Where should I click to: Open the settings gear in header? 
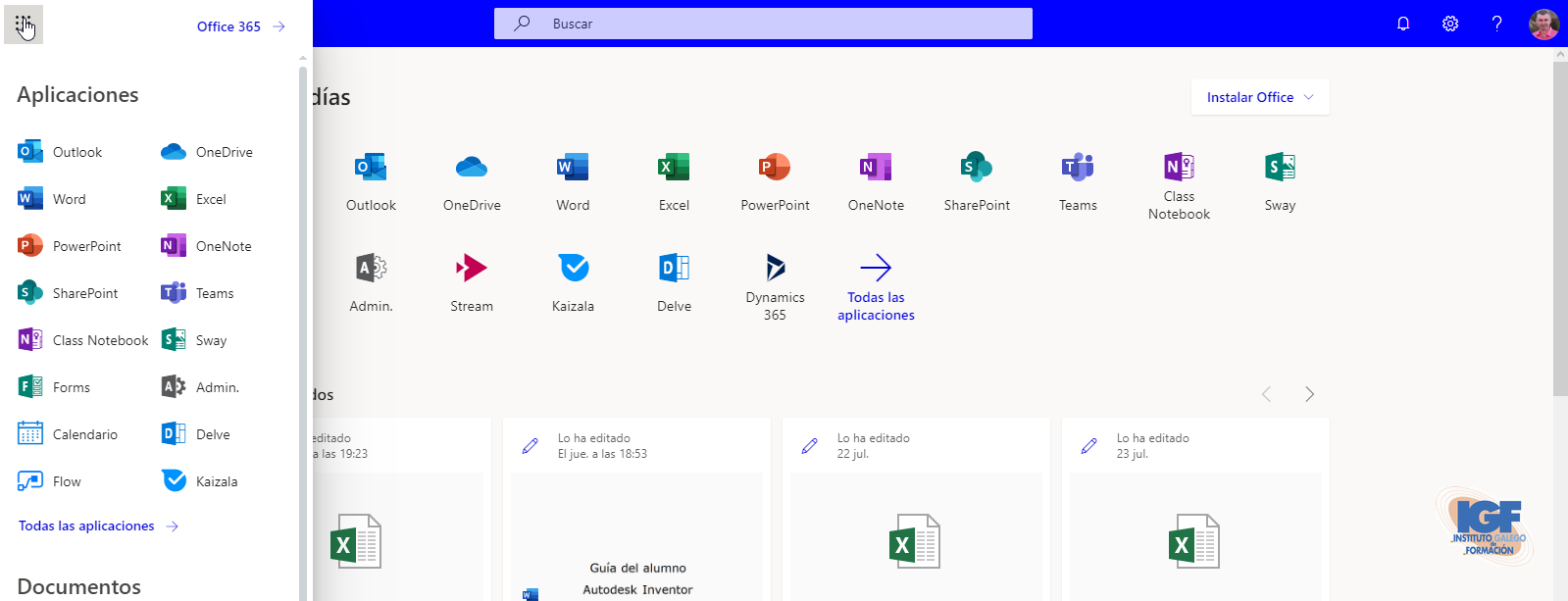click(x=1450, y=24)
